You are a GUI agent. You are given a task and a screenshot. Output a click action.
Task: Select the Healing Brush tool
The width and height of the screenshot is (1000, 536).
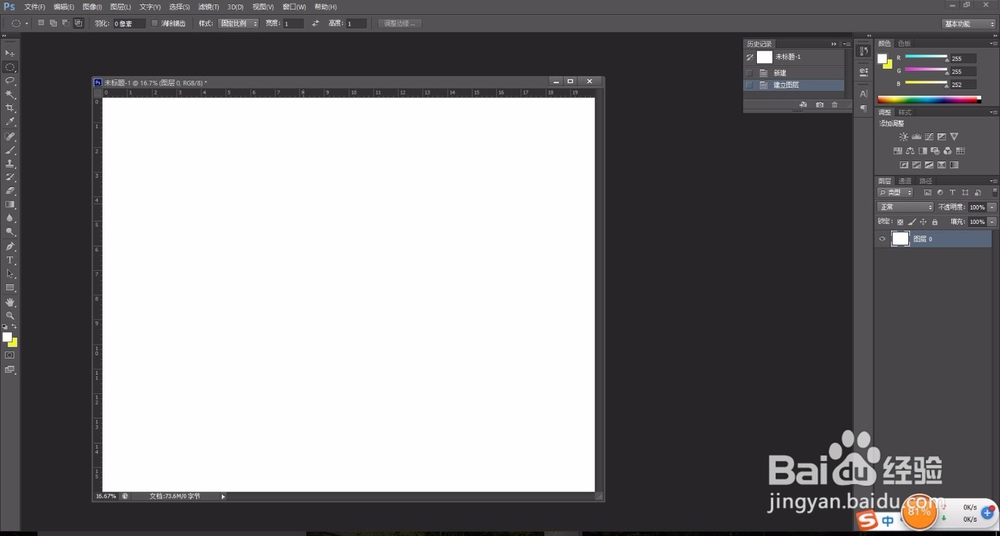click(x=10, y=137)
